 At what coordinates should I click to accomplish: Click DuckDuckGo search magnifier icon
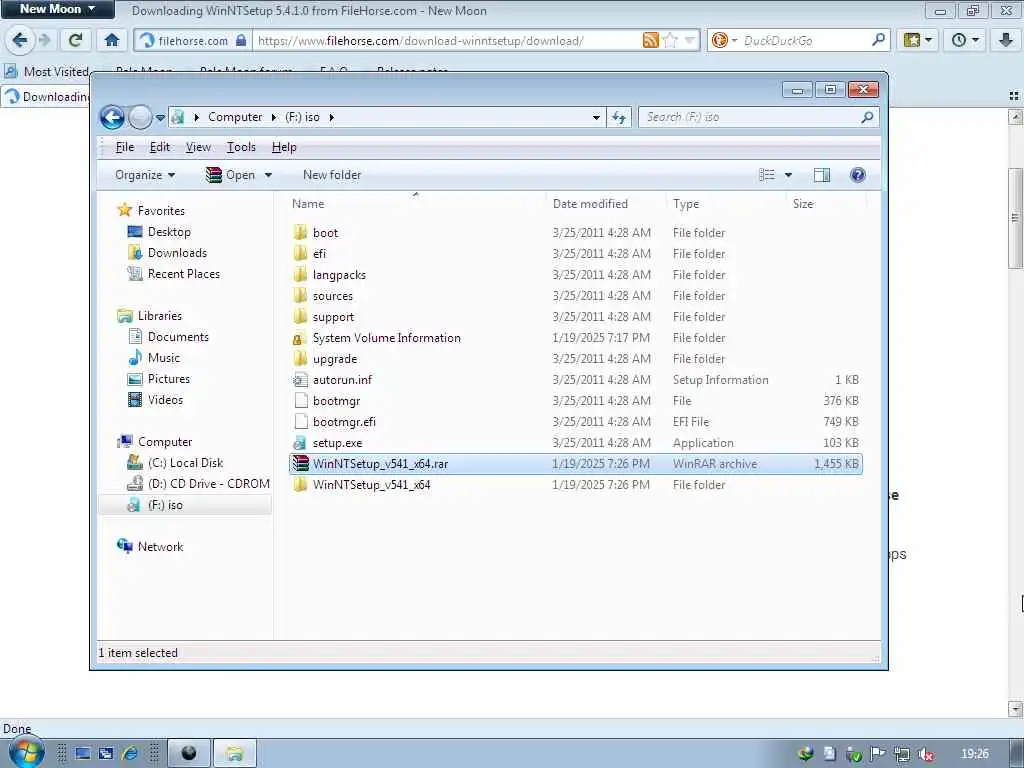click(878, 40)
